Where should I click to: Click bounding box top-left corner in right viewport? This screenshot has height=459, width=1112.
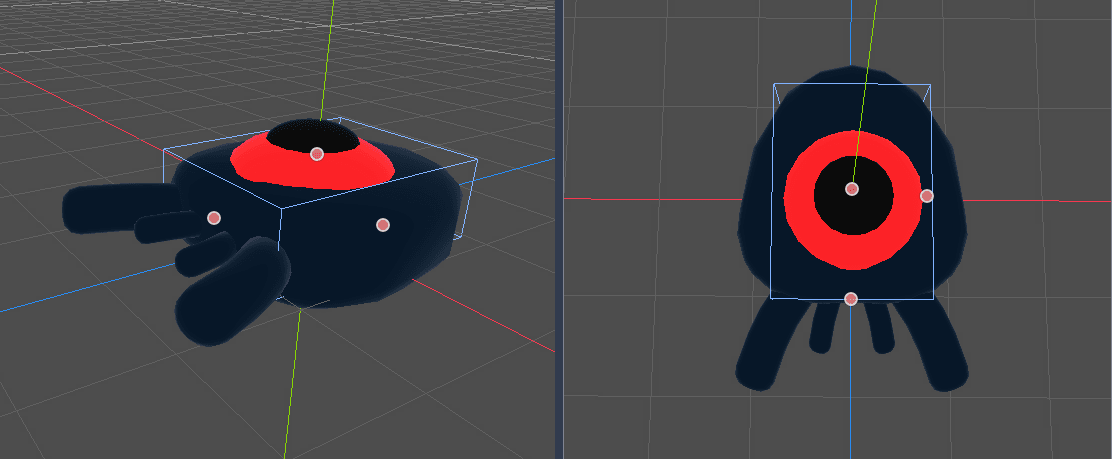(774, 85)
